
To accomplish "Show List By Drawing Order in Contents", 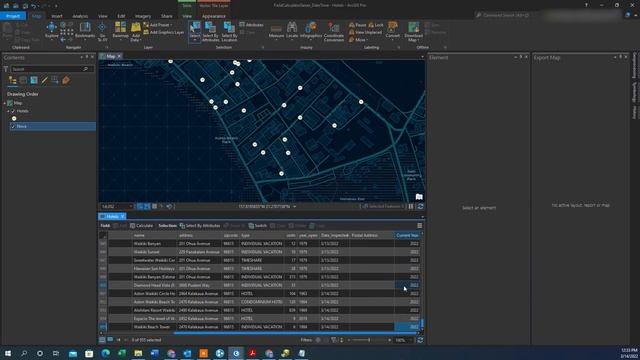I will click(x=13, y=80).
